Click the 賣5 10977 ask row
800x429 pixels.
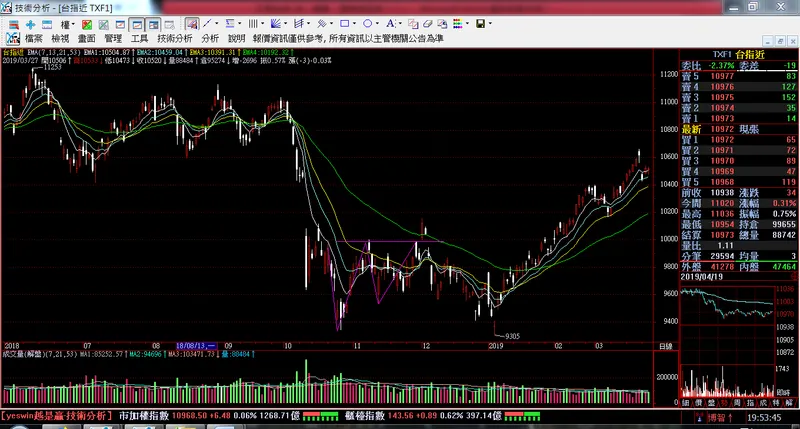tap(739, 76)
